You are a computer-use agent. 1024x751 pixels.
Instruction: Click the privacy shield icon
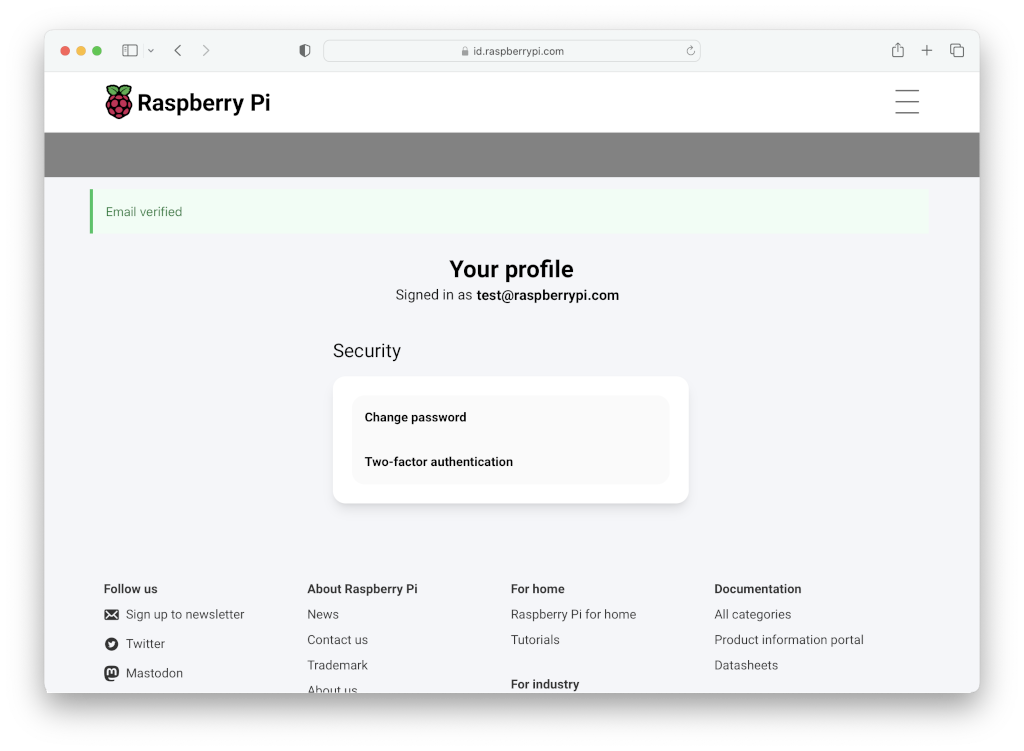(304, 50)
